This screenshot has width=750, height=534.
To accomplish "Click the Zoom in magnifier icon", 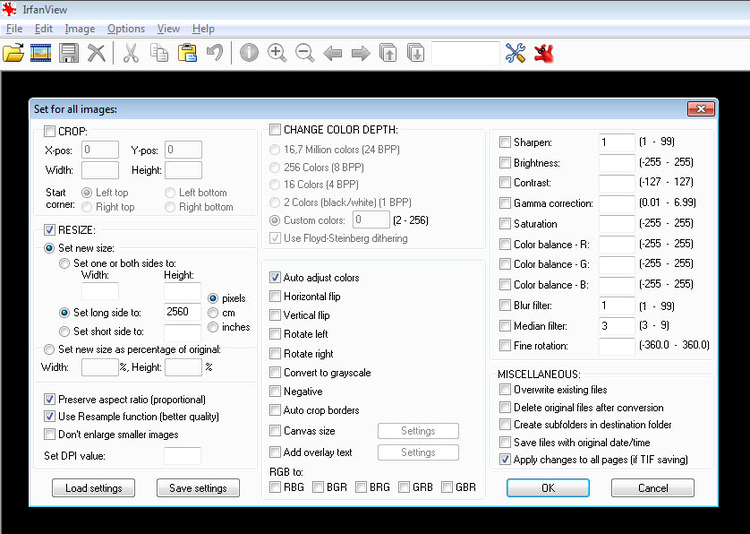I will [x=277, y=53].
